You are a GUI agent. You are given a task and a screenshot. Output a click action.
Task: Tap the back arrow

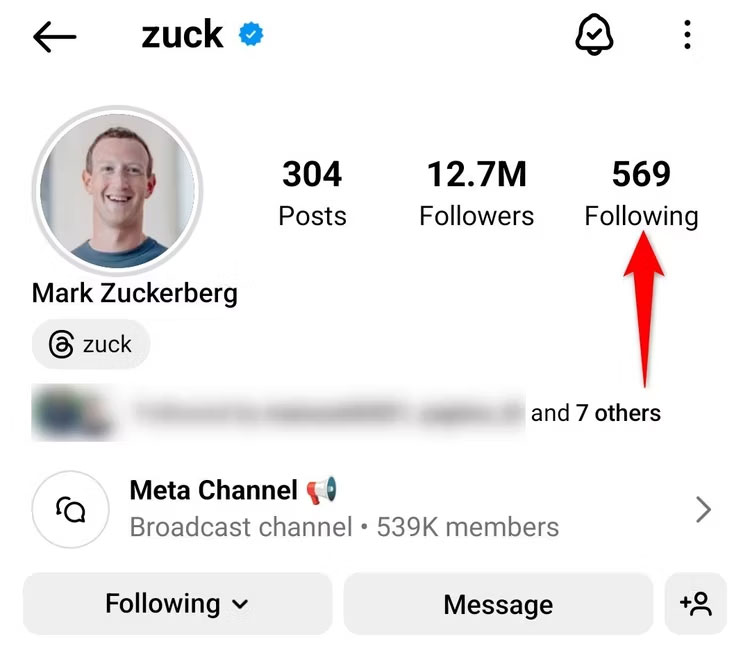pos(54,37)
